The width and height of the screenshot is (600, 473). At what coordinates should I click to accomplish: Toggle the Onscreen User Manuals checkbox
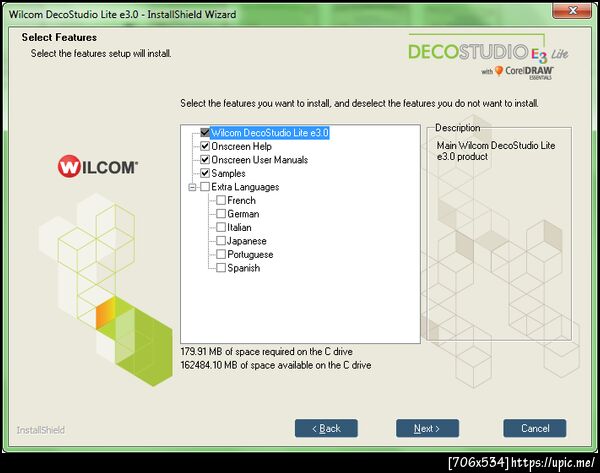coord(205,160)
